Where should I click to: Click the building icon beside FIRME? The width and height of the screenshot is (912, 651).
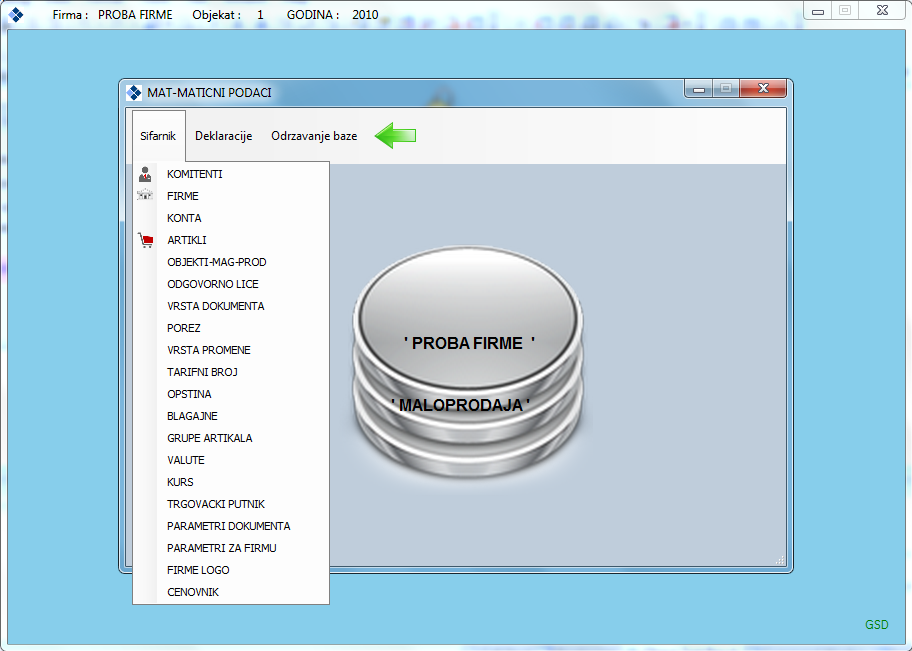145,196
